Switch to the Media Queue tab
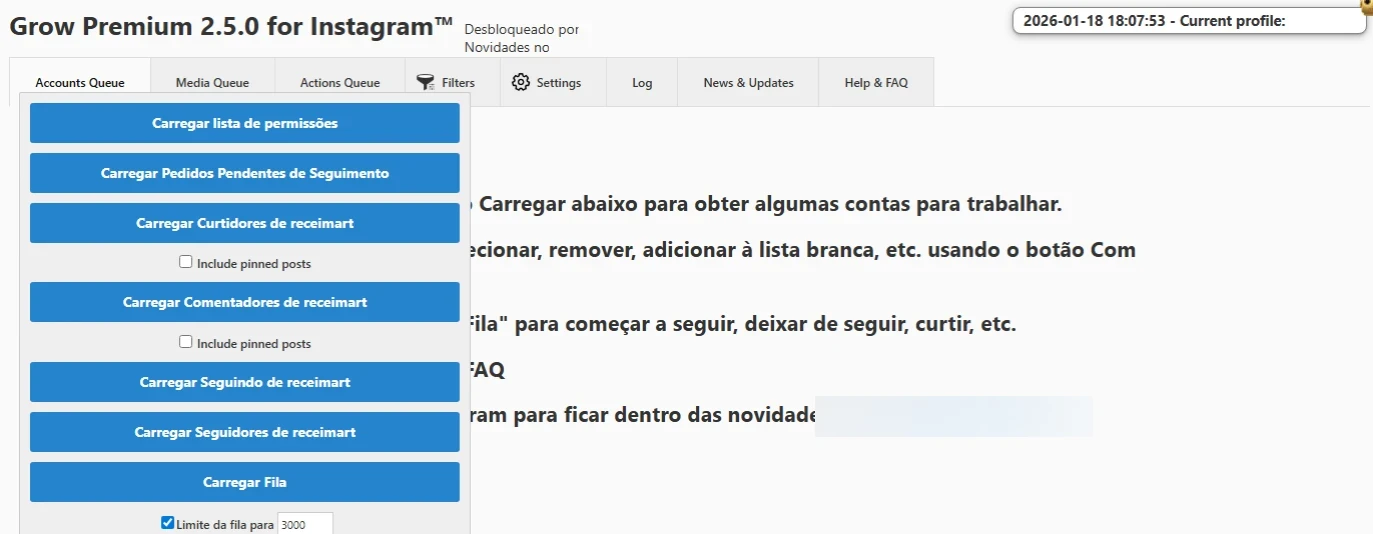 coord(212,83)
